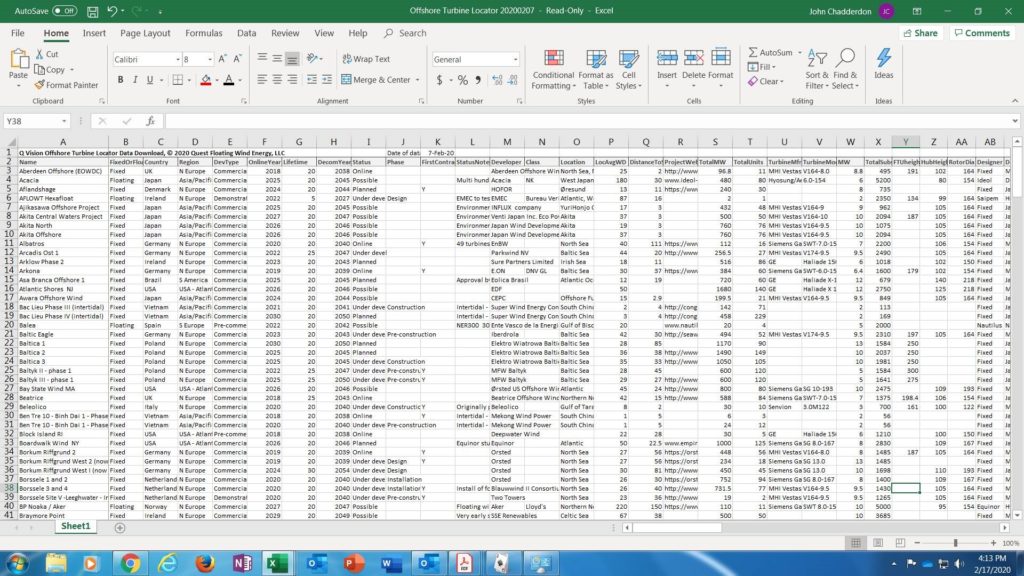Click the Merge & Center button

point(376,80)
